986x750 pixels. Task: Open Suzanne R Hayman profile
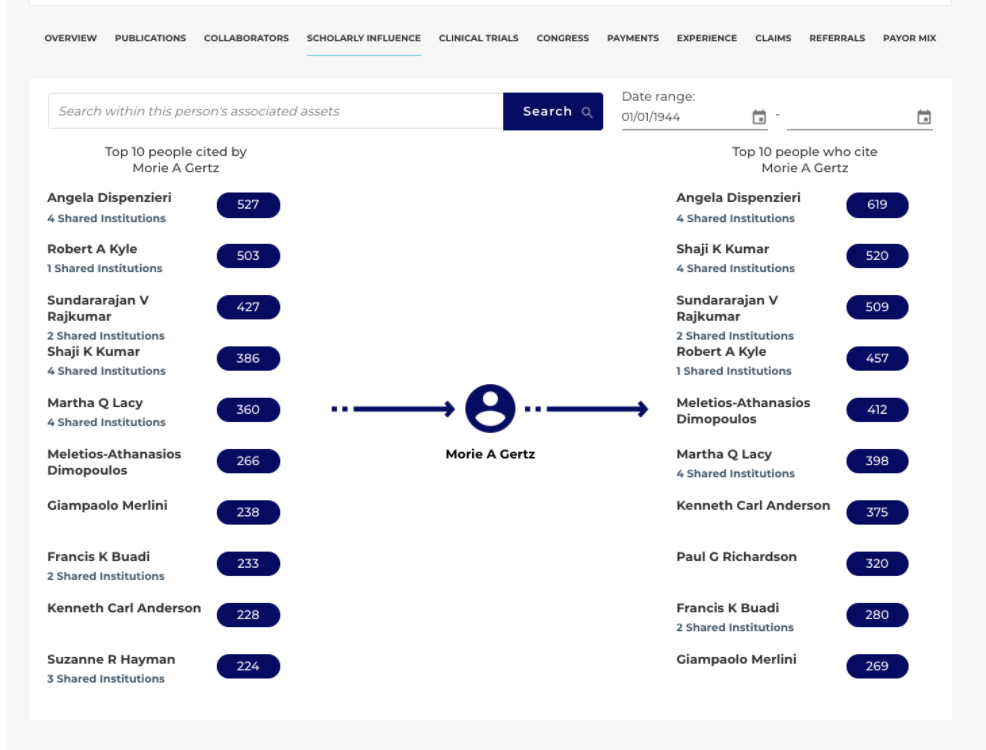[x=111, y=659]
